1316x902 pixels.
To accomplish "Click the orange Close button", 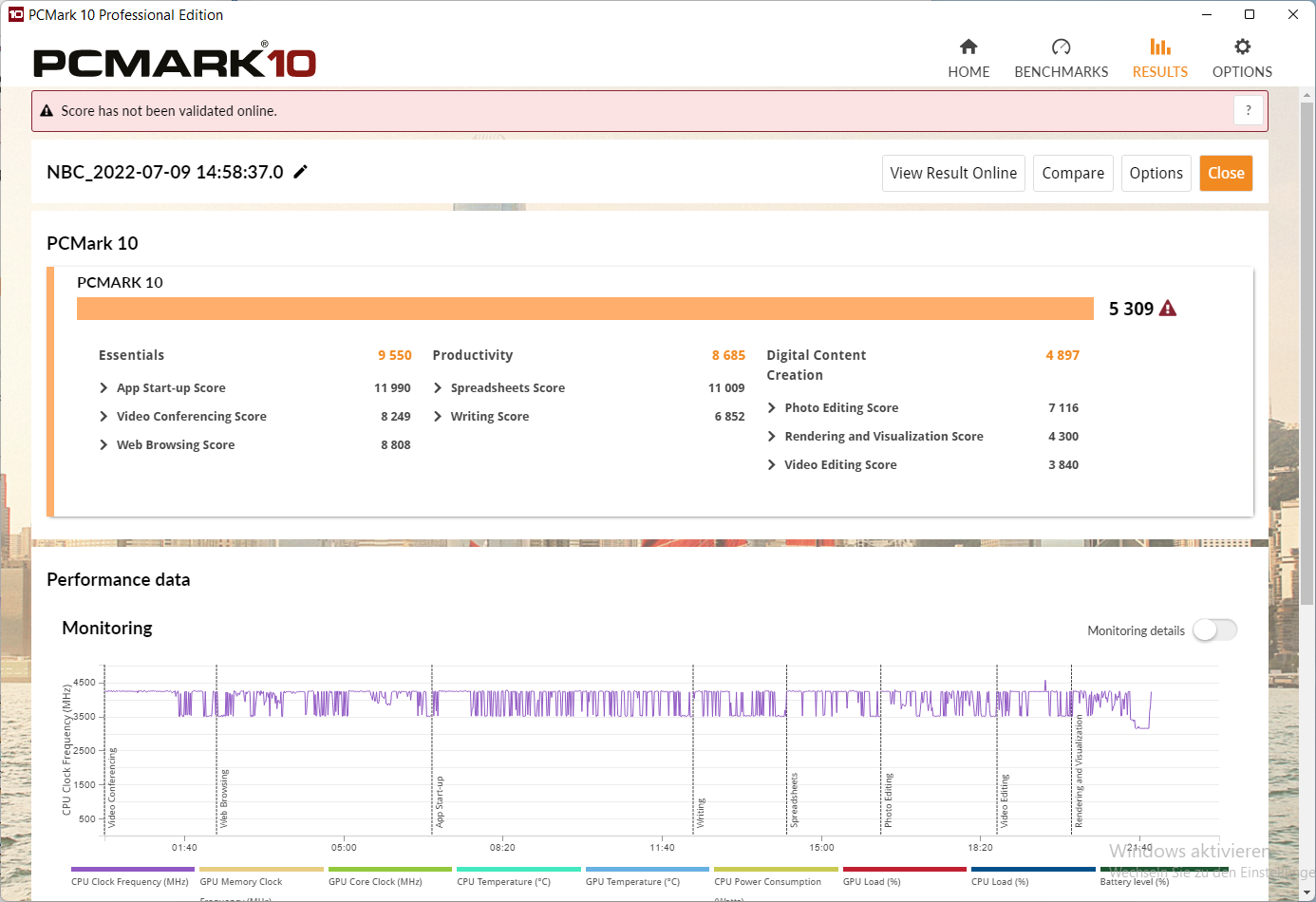I will coord(1226,173).
